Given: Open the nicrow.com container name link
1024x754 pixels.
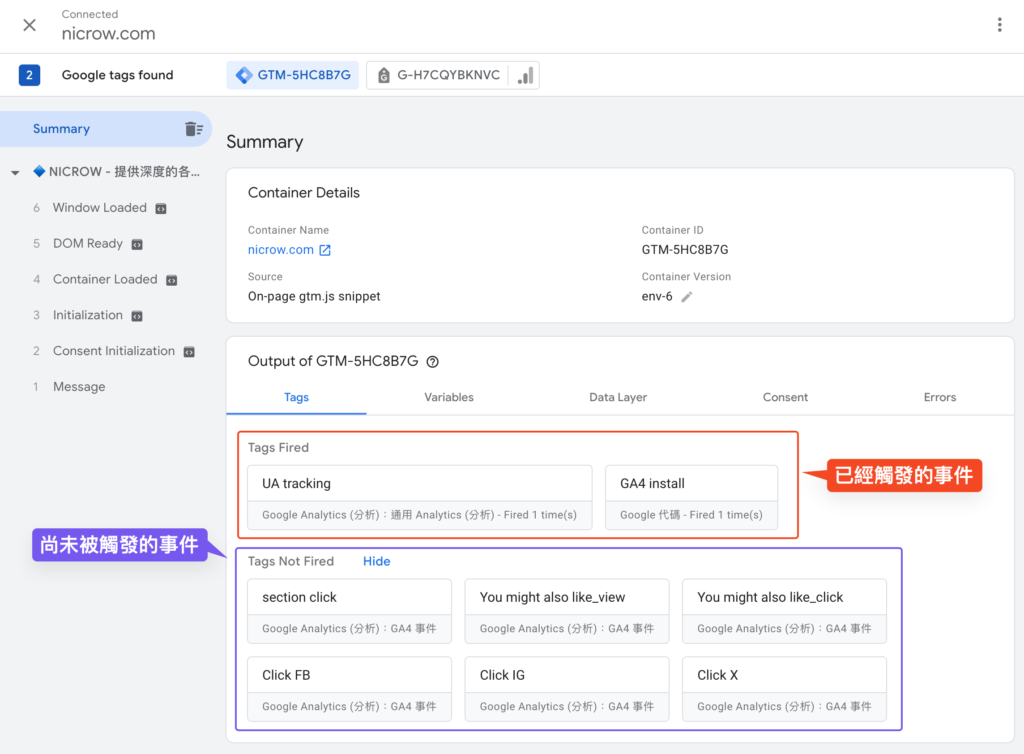Looking at the screenshot, I should pos(281,250).
